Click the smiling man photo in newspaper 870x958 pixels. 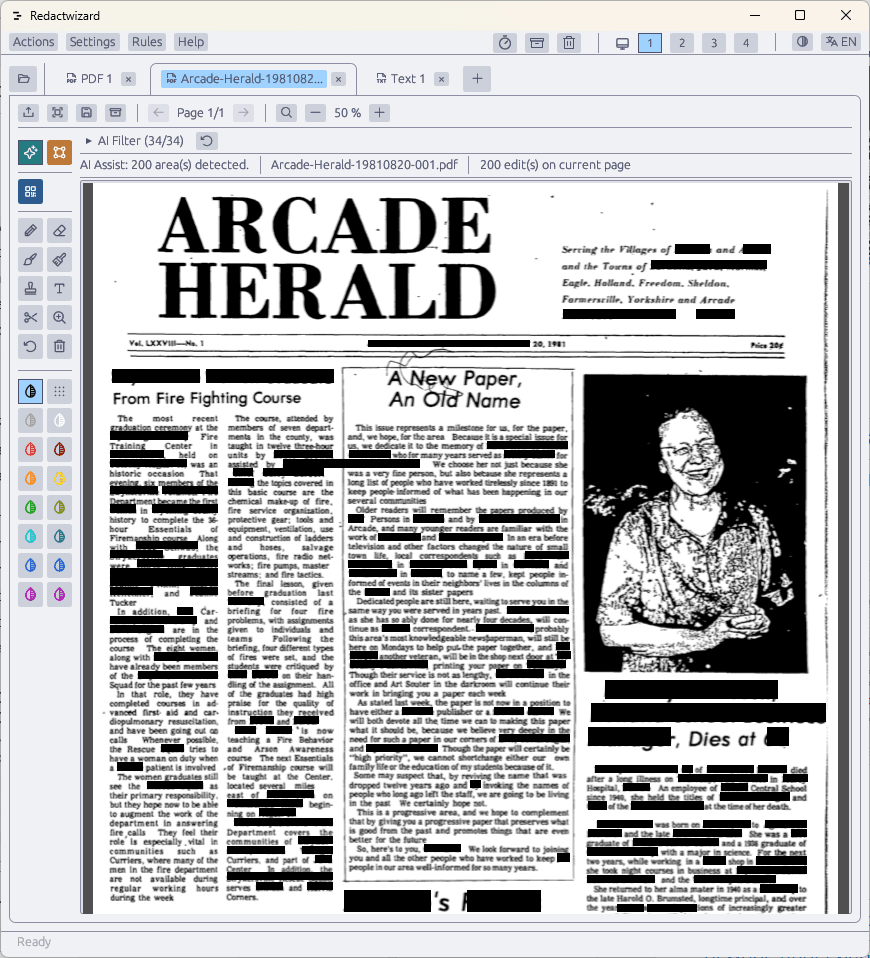(695, 524)
